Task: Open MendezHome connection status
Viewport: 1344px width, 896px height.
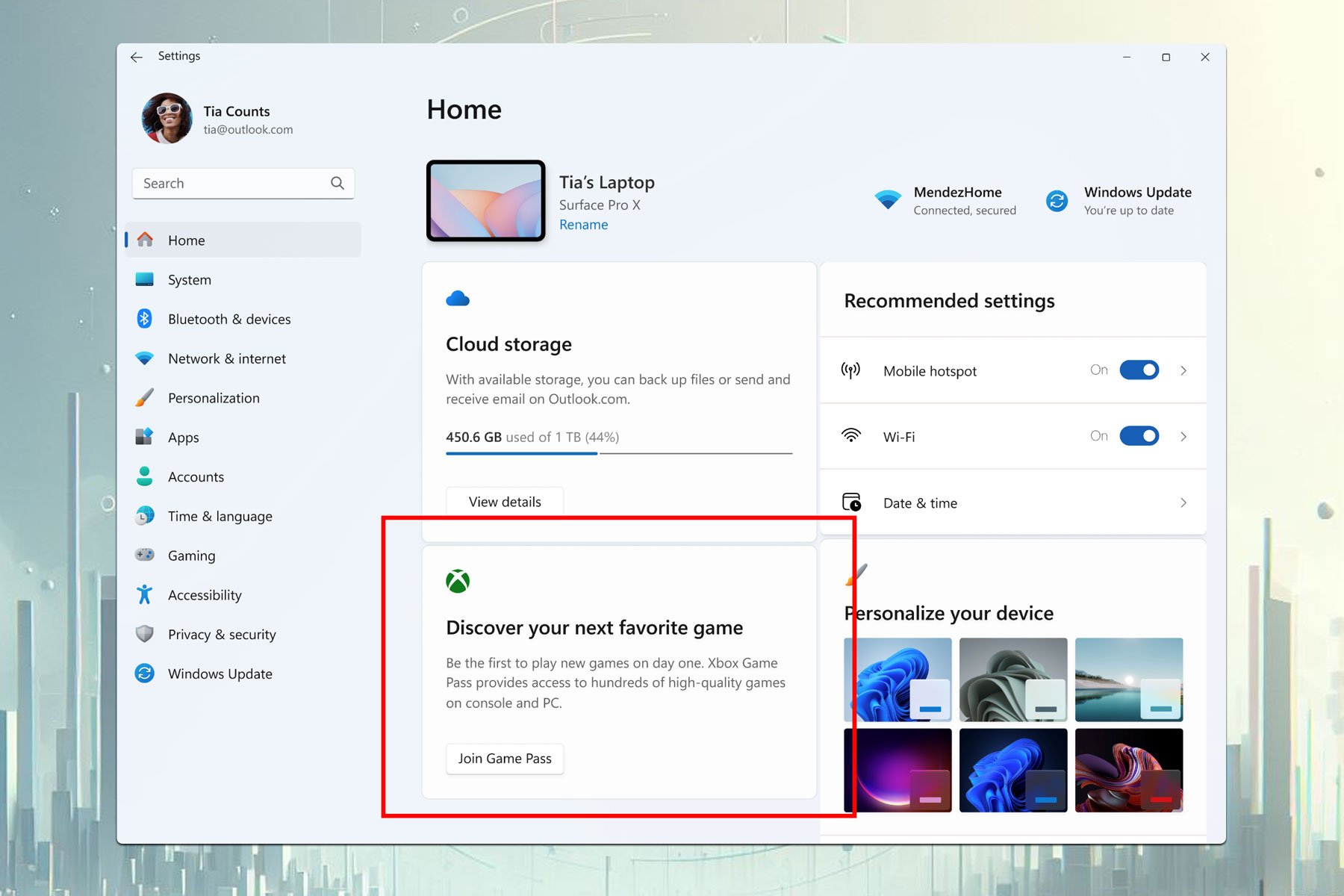Action: (x=945, y=201)
